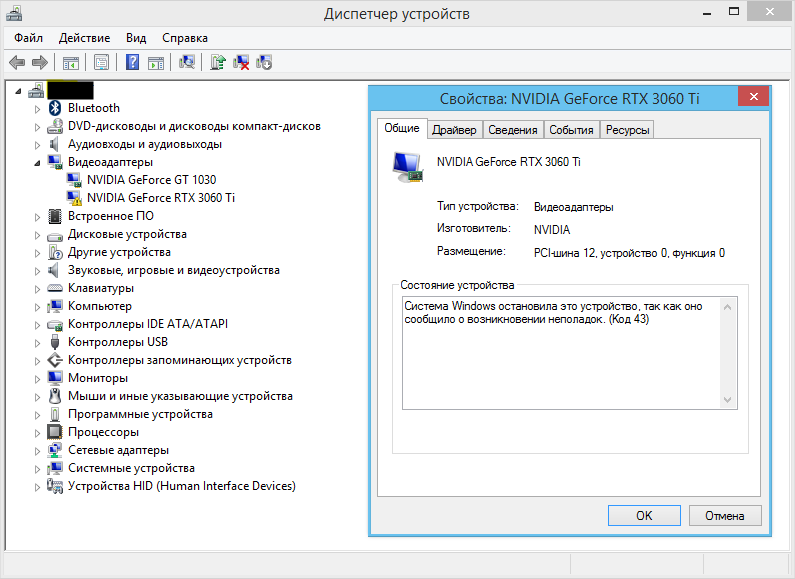Click the GeForce GT 1030 device icon
The image size is (795, 579).
(x=74, y=180)
